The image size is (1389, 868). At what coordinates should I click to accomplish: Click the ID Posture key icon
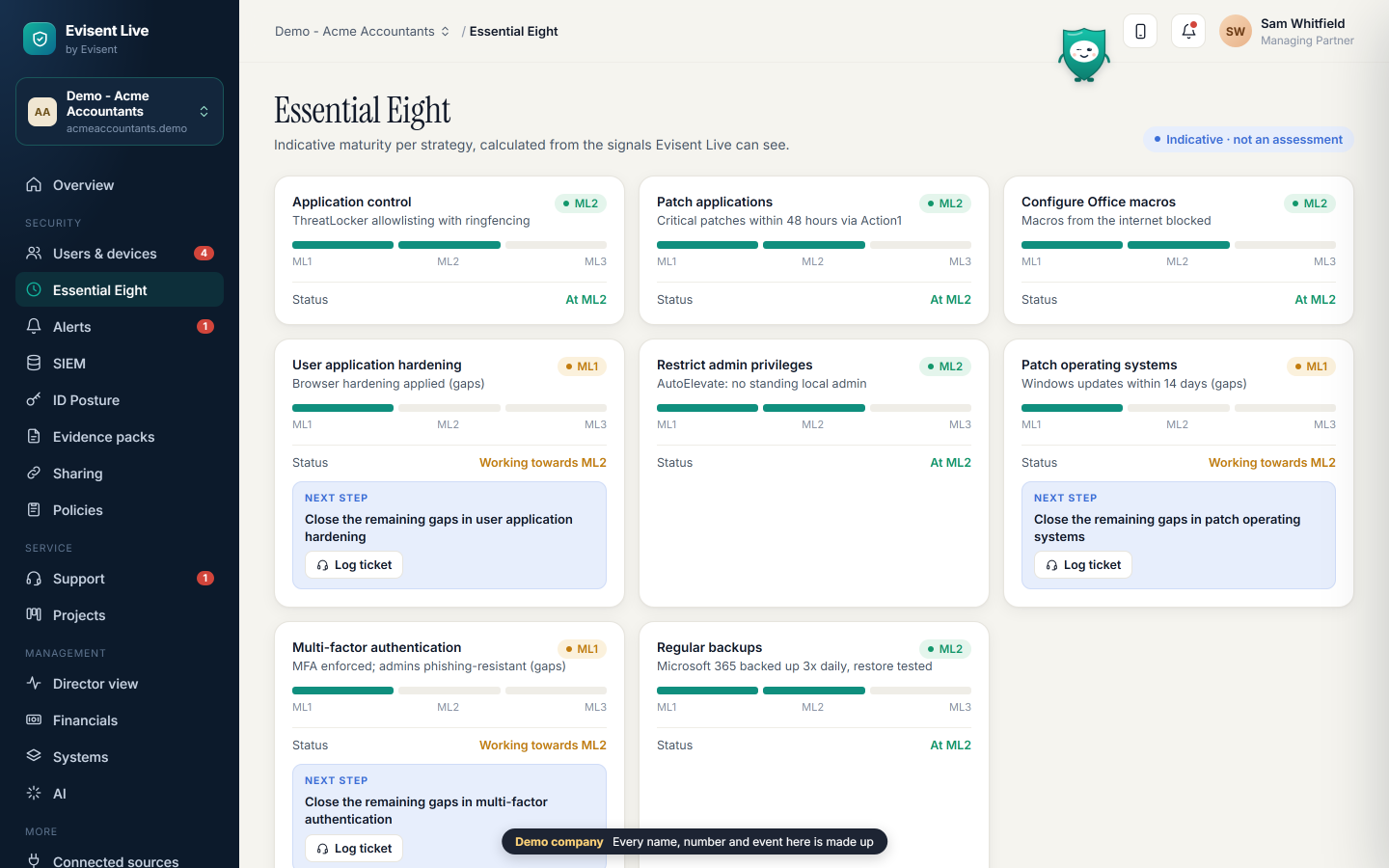(x=34, y=400)
